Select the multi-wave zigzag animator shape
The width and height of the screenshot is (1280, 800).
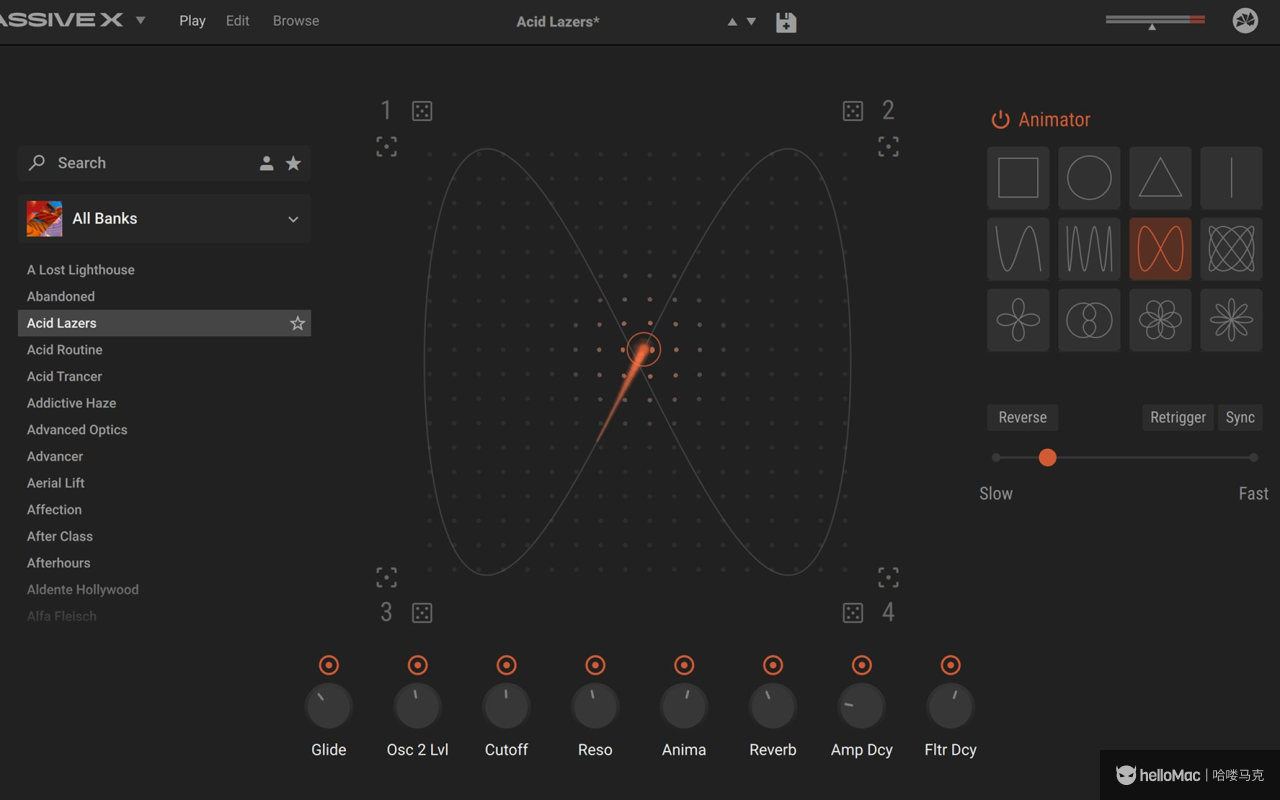[x=1089, y=249]
